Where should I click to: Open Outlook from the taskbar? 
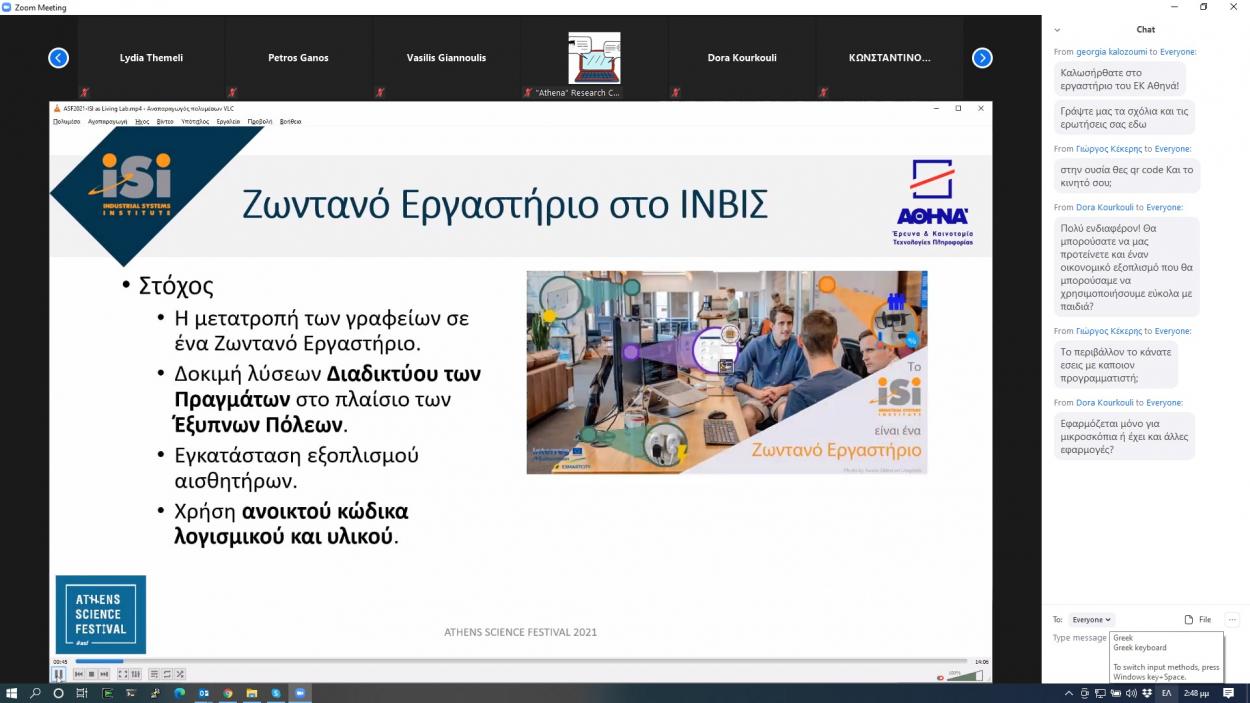coord(204,693)
